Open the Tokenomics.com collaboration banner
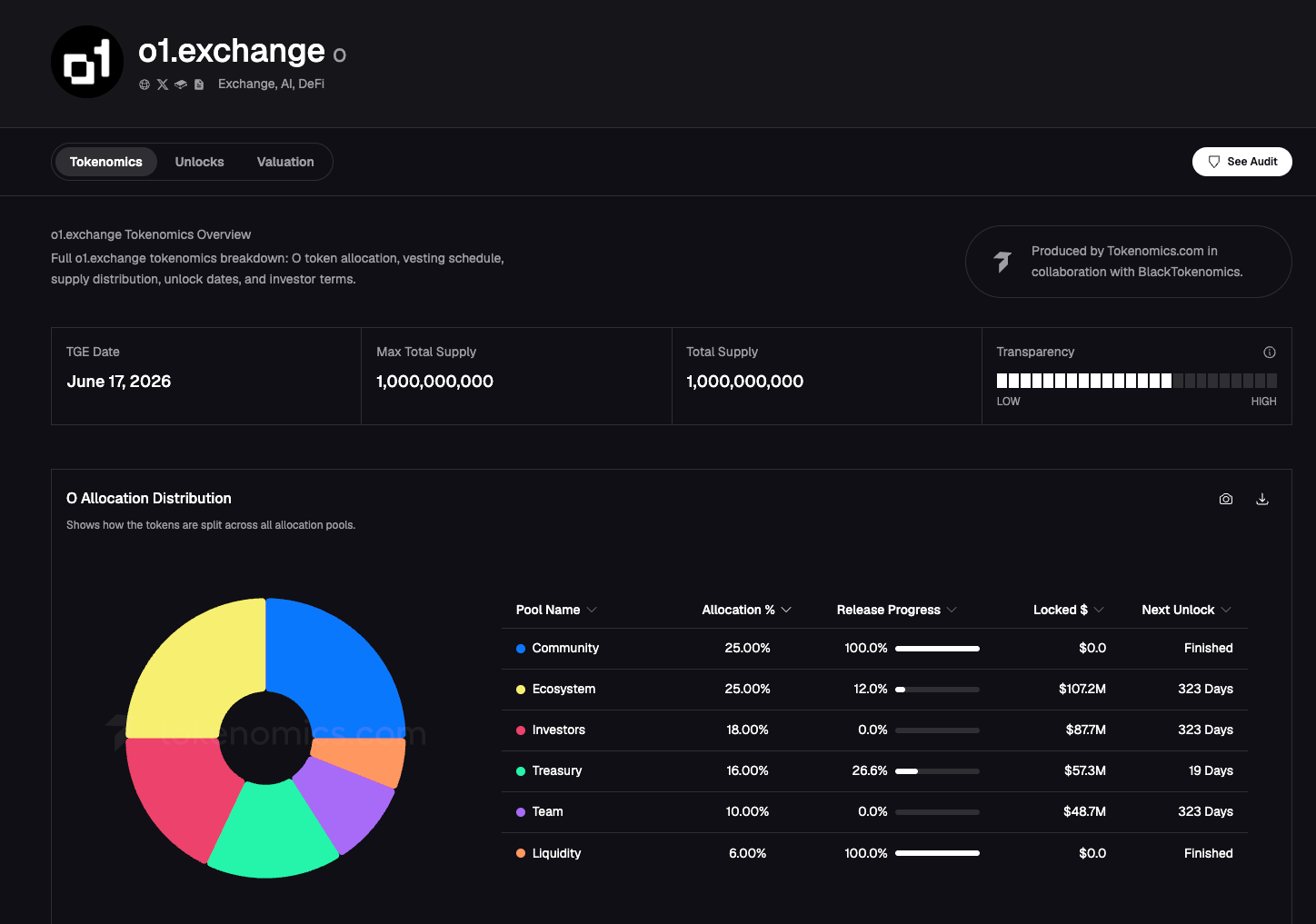 coord(1128,262)
